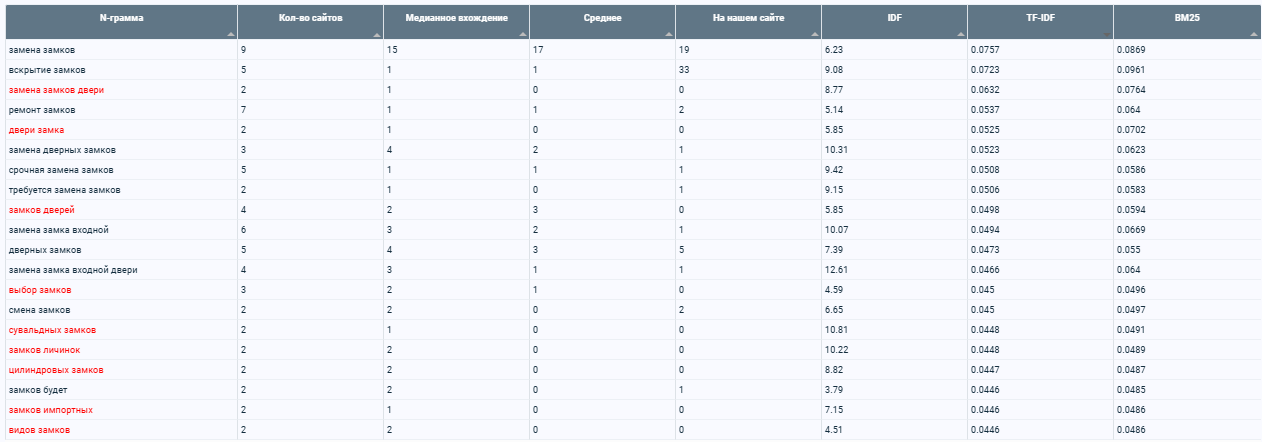The width and height of the screenshot is (1262, 442).
Task: Click sort triangle in На нашем сайте header
Action: (815, 34)
